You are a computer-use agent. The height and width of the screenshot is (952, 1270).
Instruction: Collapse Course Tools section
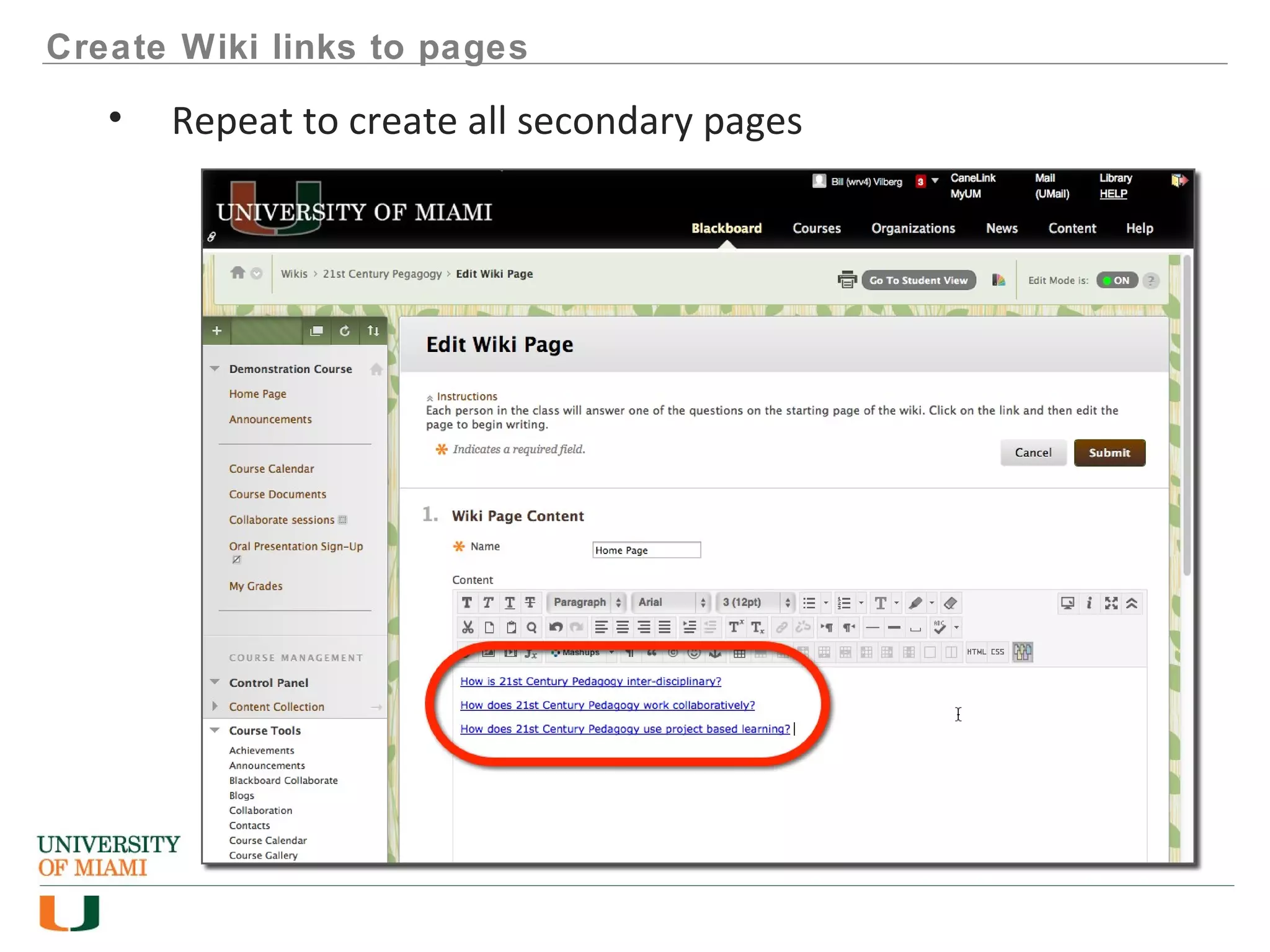tap(215, 730)
